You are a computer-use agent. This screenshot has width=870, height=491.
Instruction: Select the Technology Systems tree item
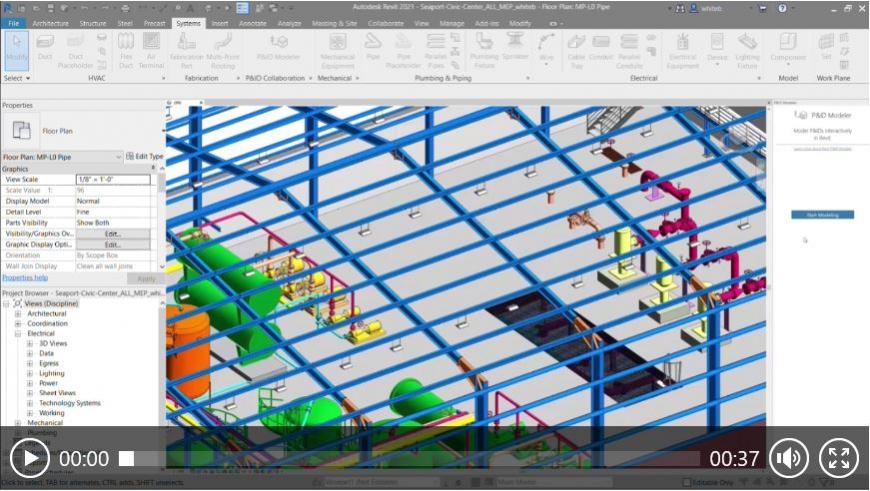70,403
